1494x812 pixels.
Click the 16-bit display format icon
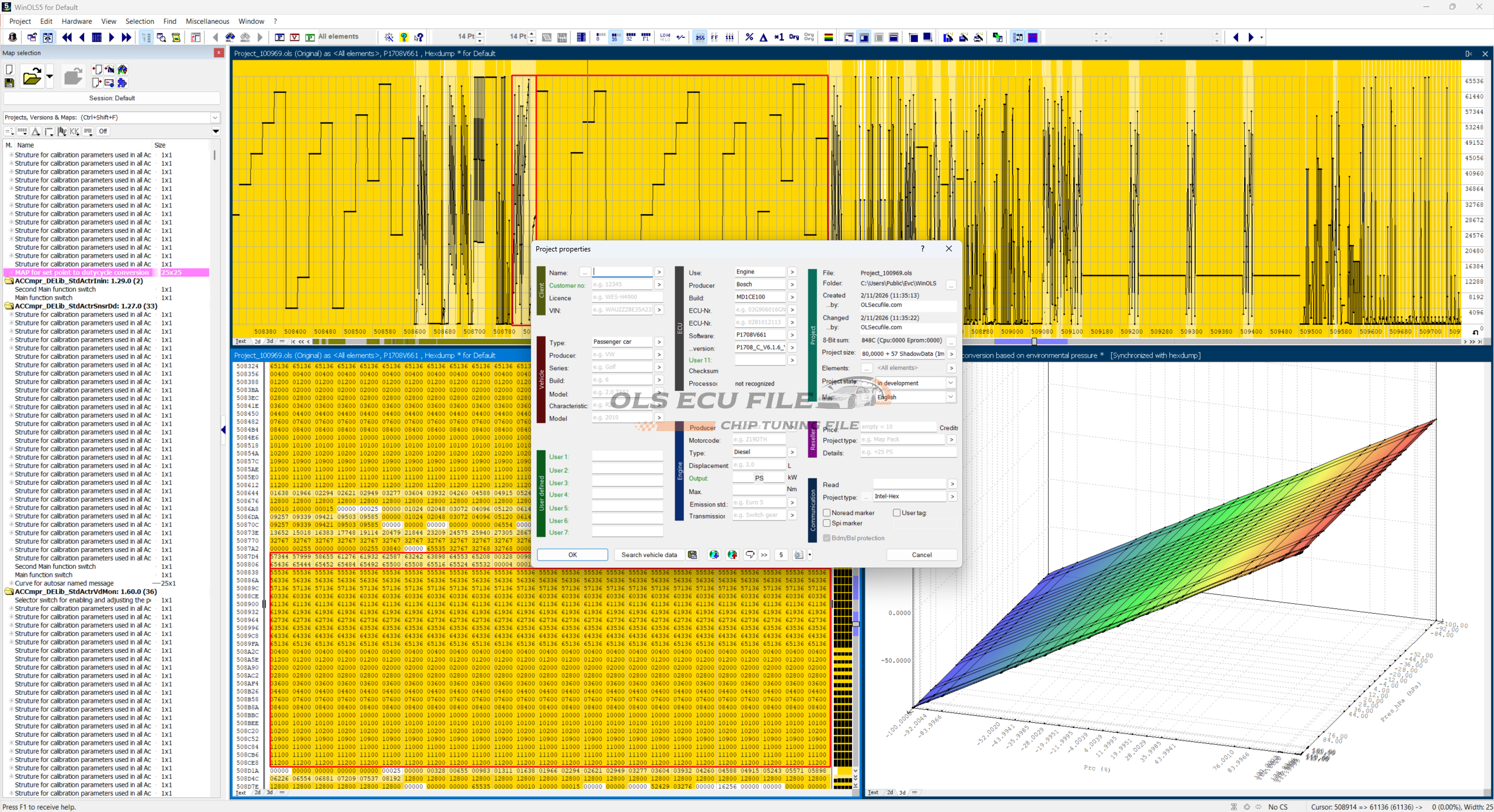click(615, 37)
